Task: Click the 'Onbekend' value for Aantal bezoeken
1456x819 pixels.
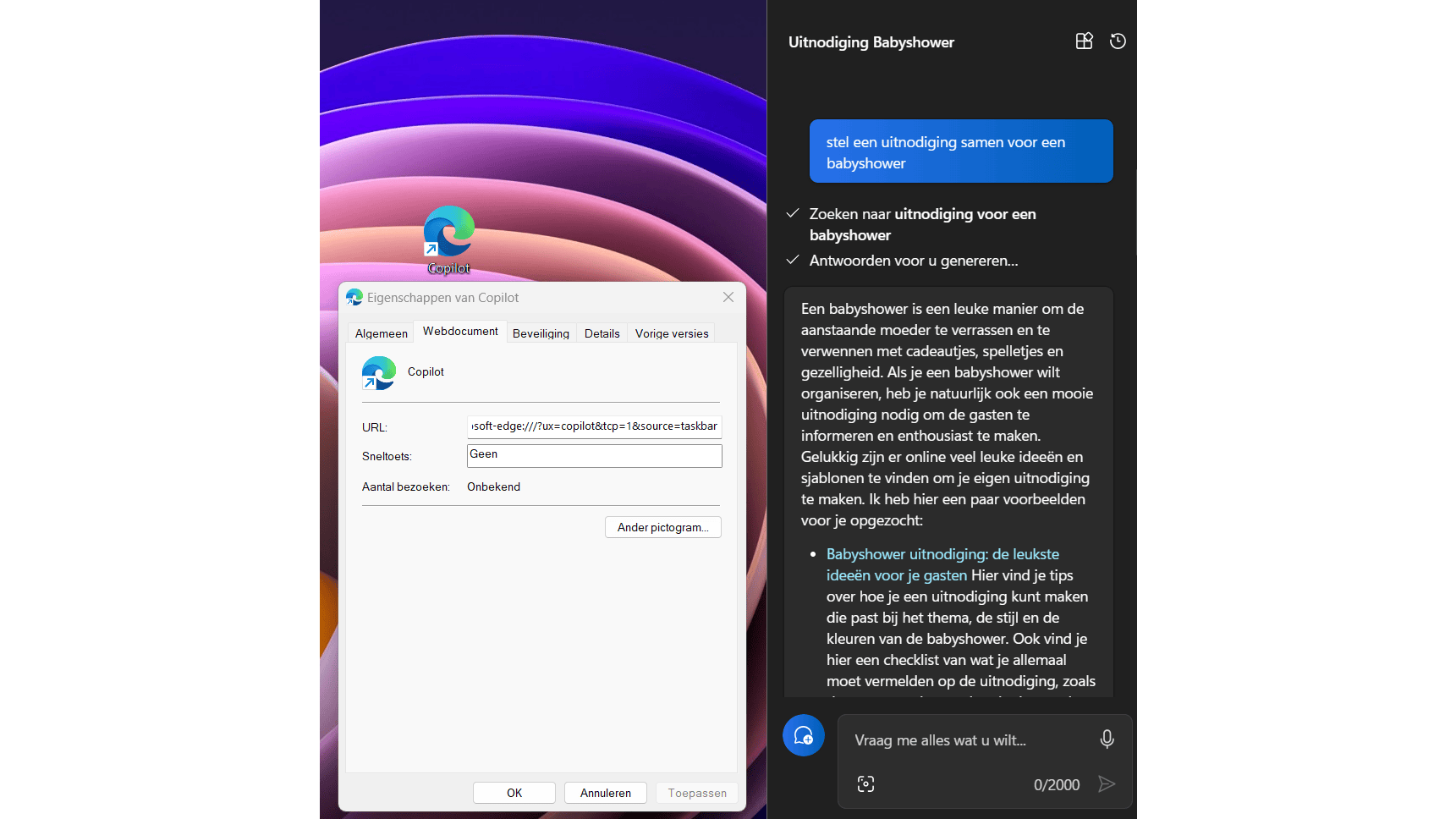Action: pos(493,486)
